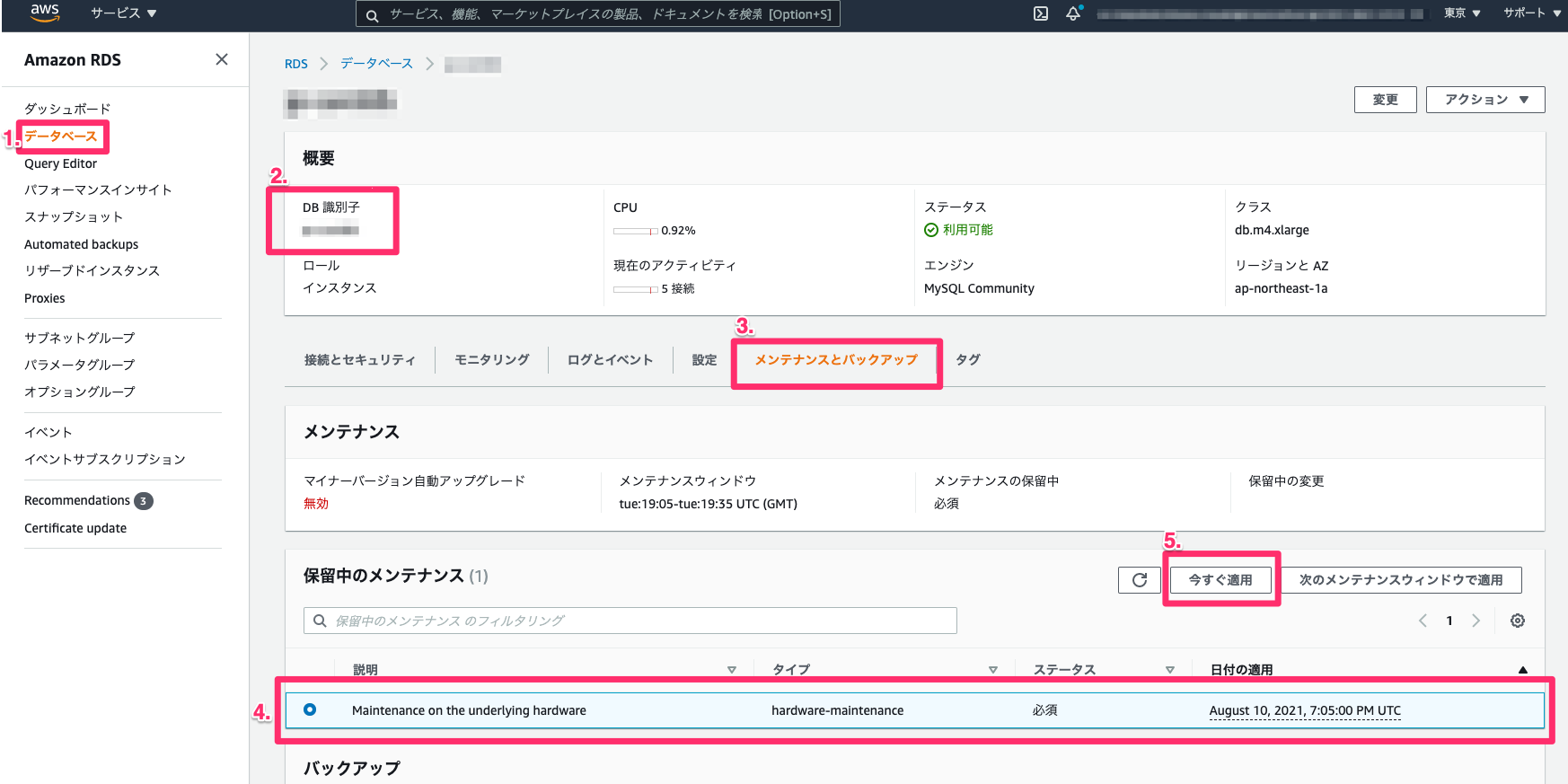Toggle 日付の適用 column sort arrow
This screenshot has height=784, width=1568.
(1523, 670)
